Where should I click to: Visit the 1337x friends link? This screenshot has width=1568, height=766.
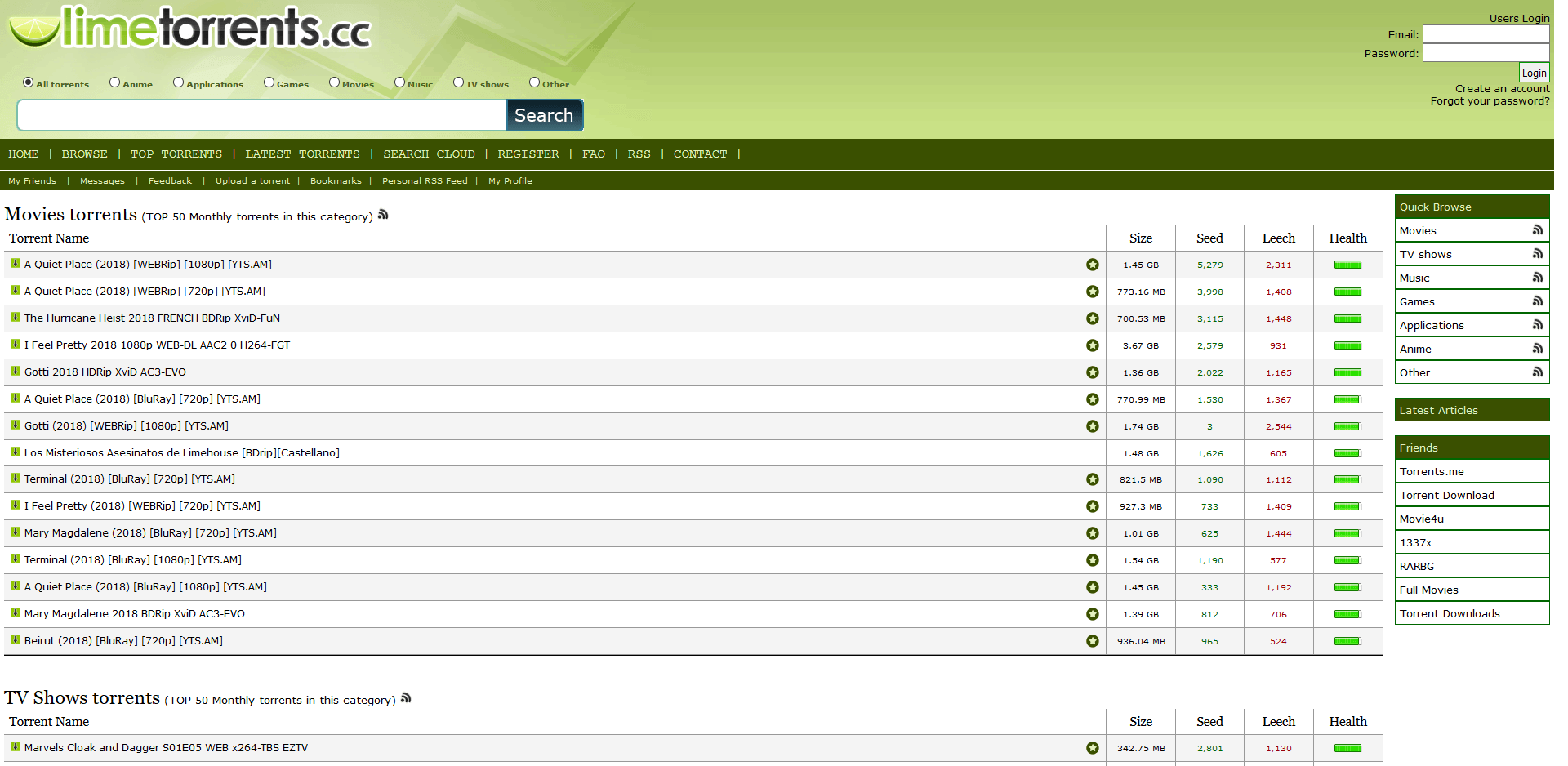(x=1418, y=542)
